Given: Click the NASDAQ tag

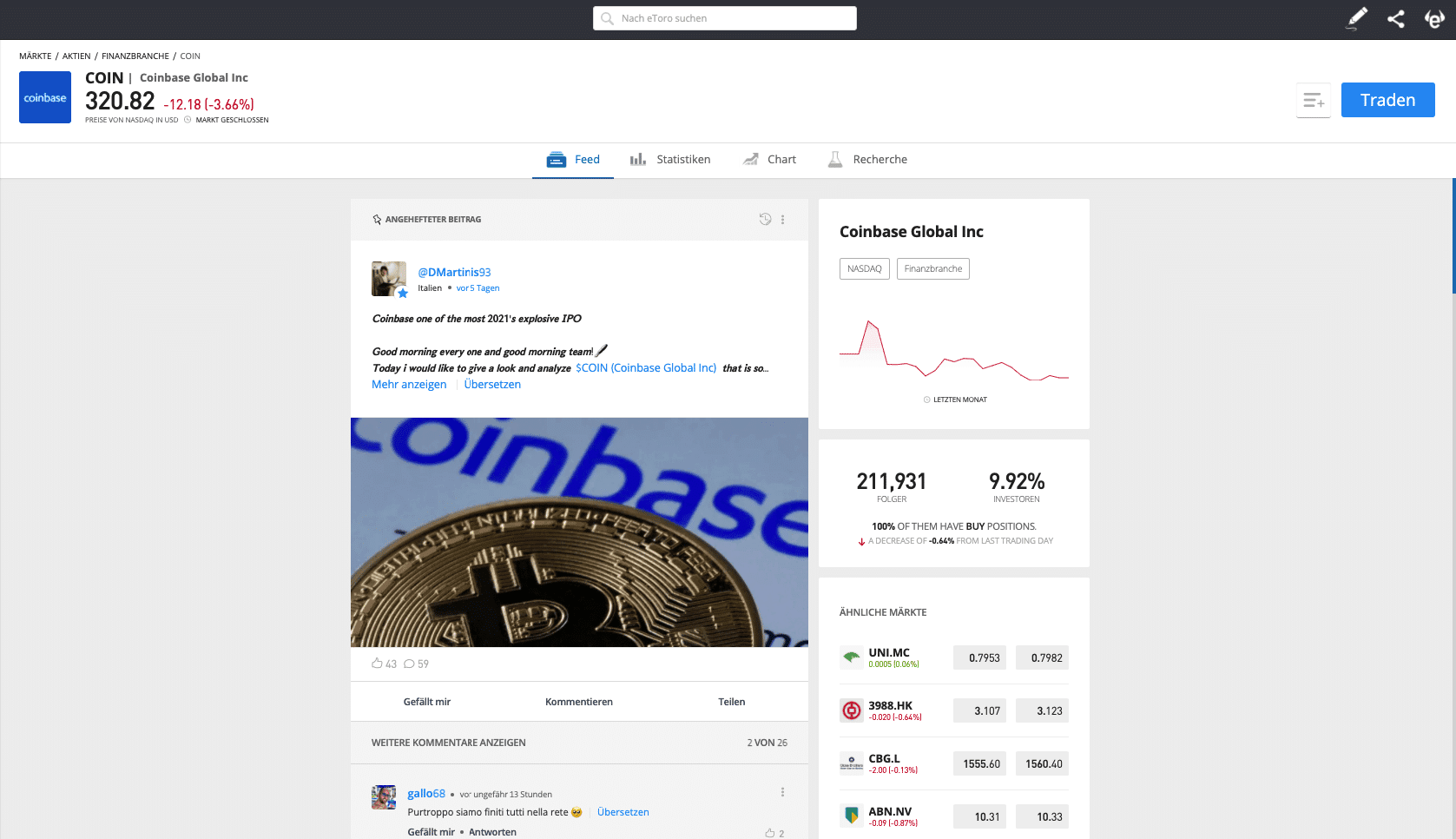Looking at the screenshot, I should pos(865,269).
